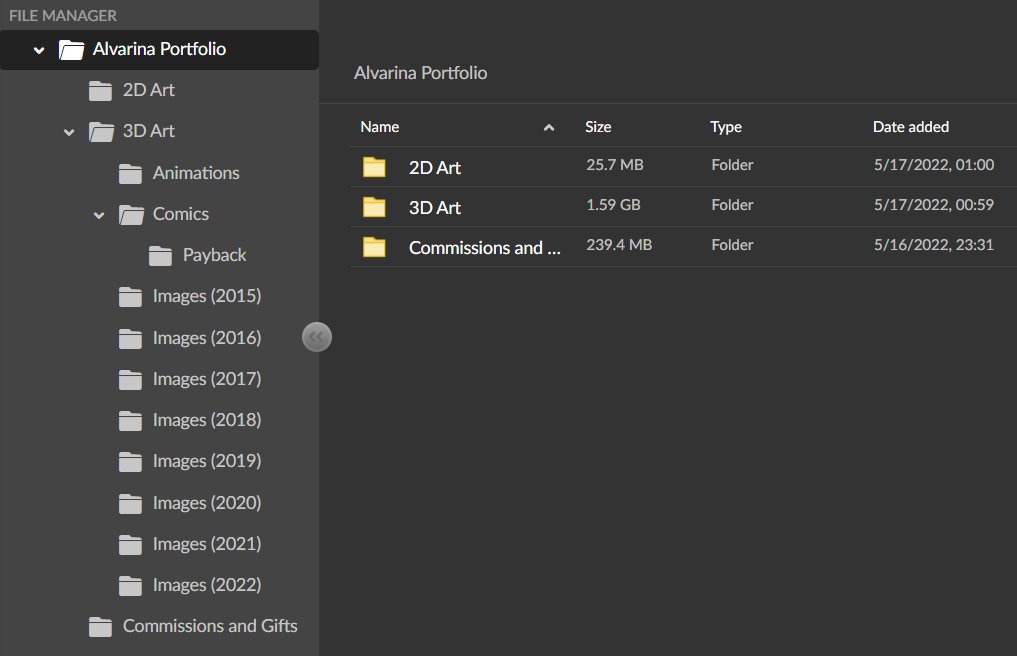Collapse the Alvarina Portfolio tree node
1017x656 pixels.
[x=39, y=50]
